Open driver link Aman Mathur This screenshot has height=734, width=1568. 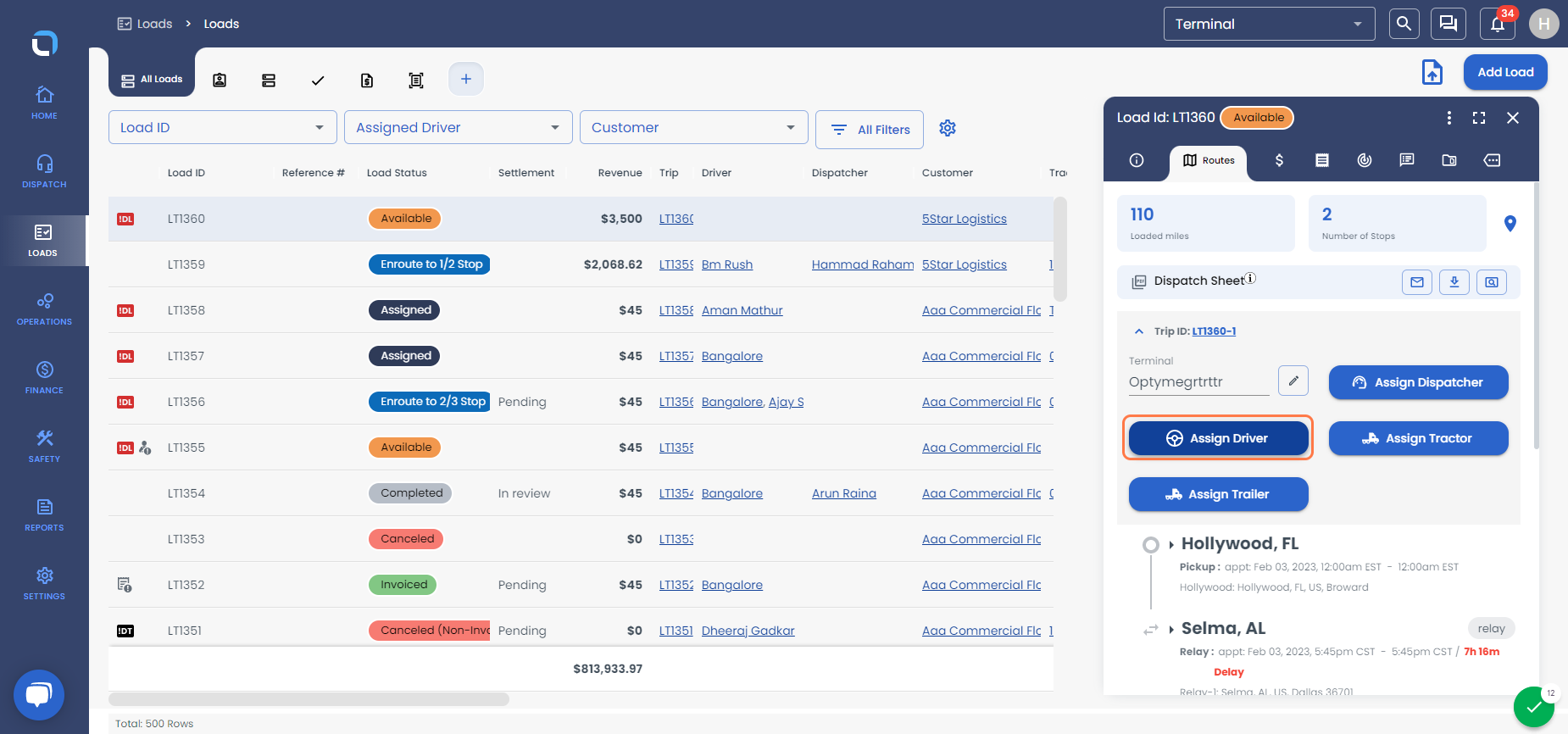click(742, 310)
